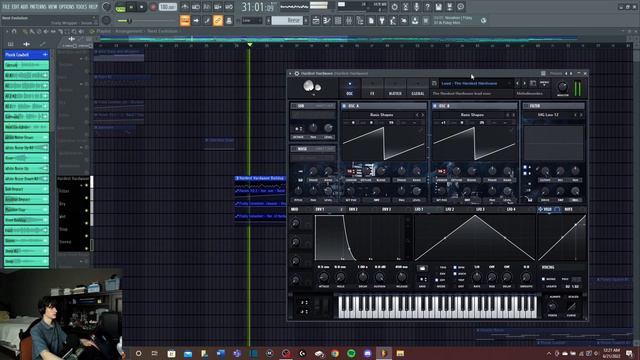Select Pluck Cowbell in the pattern list
Image resolution: width=640 pixels, height=360 pixels.
coord(26,54)
